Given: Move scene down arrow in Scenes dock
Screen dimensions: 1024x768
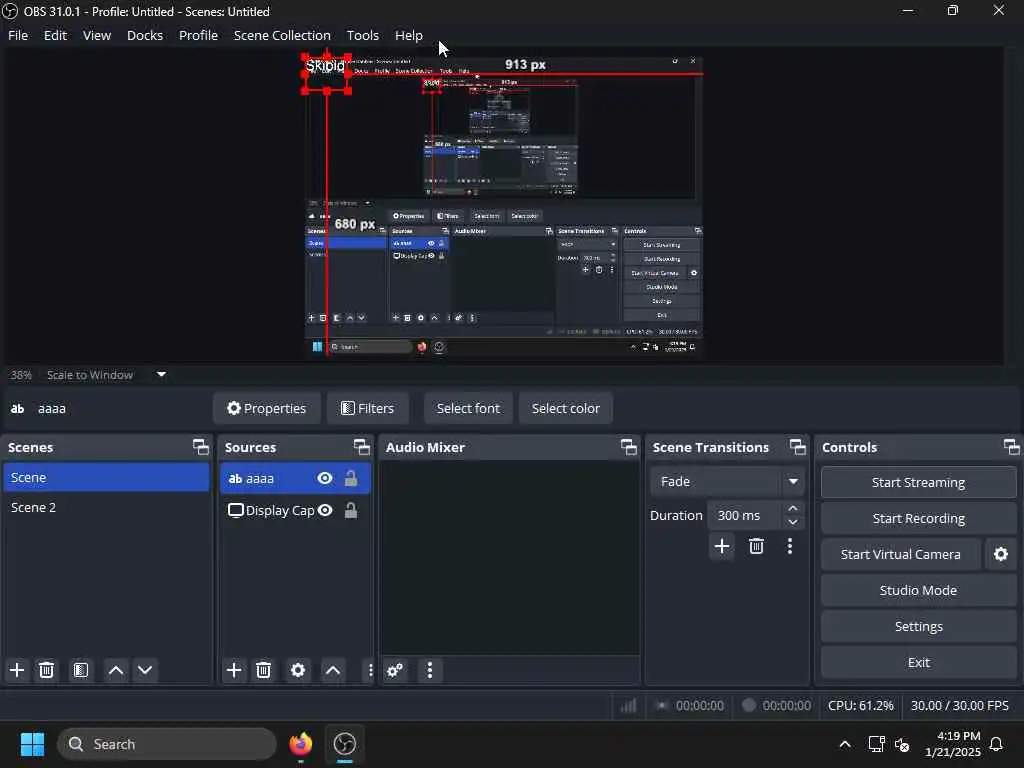Looking at the screenshot, I should 145,670.
